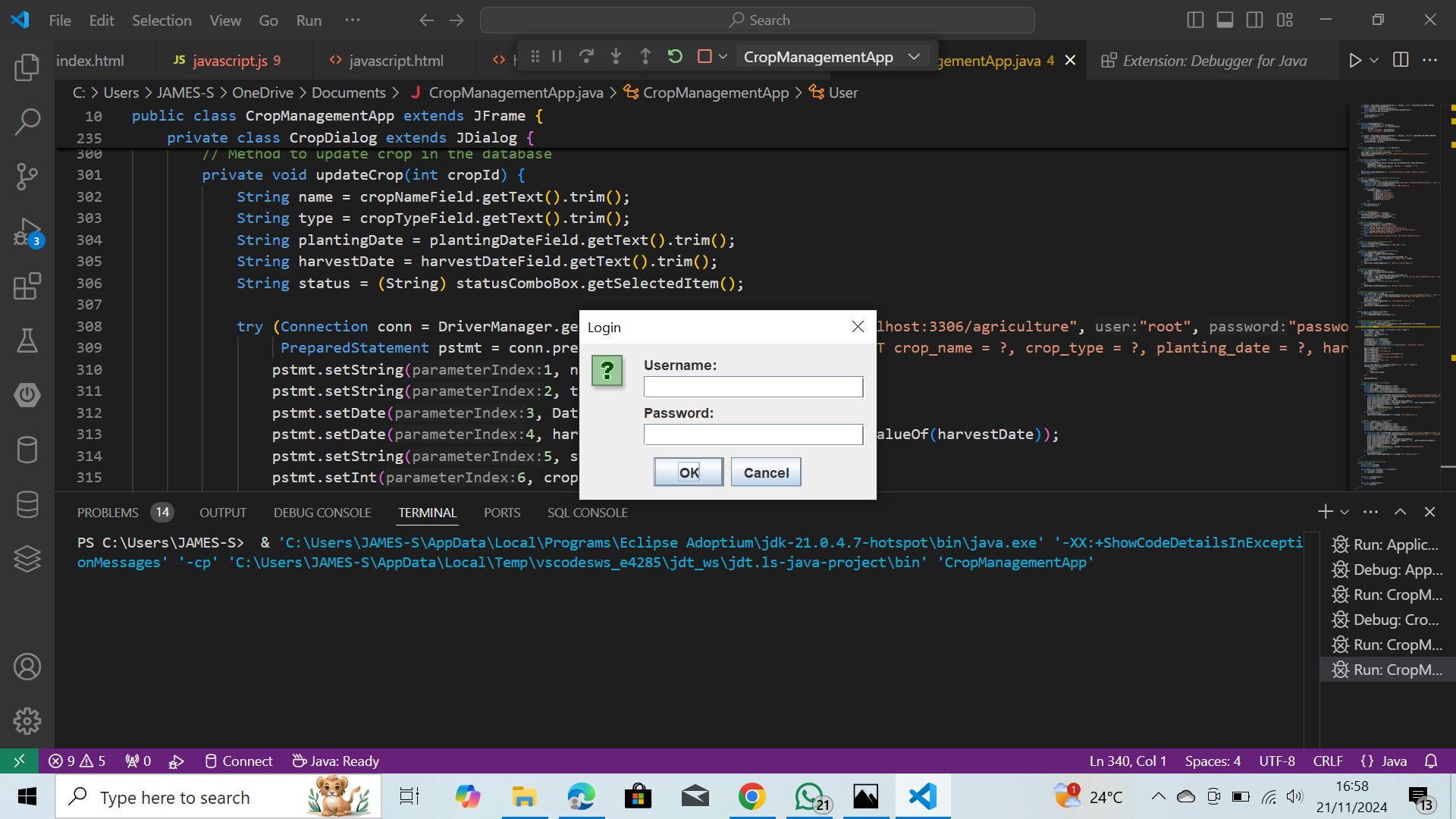Select the Testing beaker icon in sidebar
Viewport: 1456px width, 819px height.
pos(27,341)
